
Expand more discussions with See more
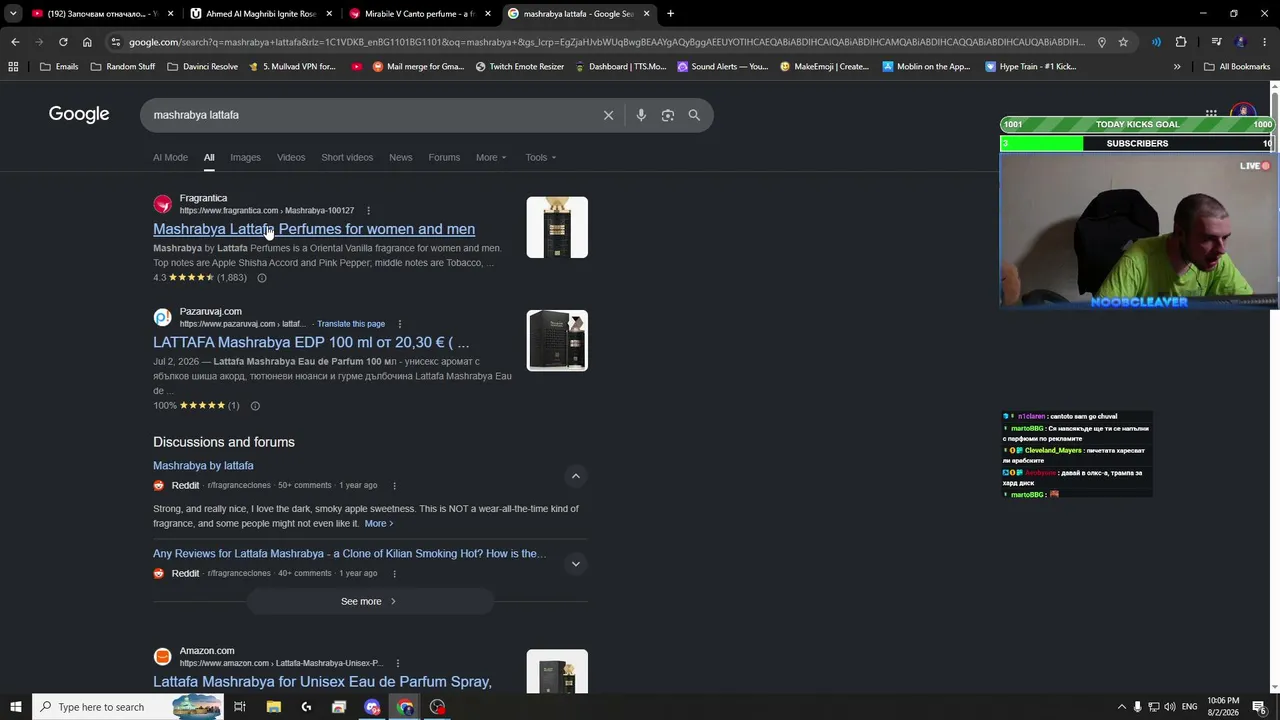click(369, 601)
